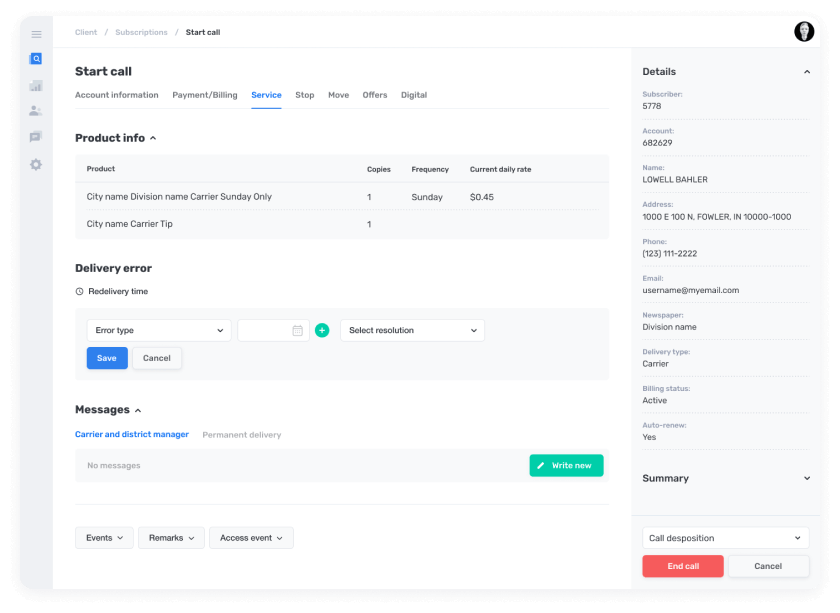This screenshot has height=613, width=840.
Task: Open the reports chart icon in the sidebar
Action: pos(36,85)
